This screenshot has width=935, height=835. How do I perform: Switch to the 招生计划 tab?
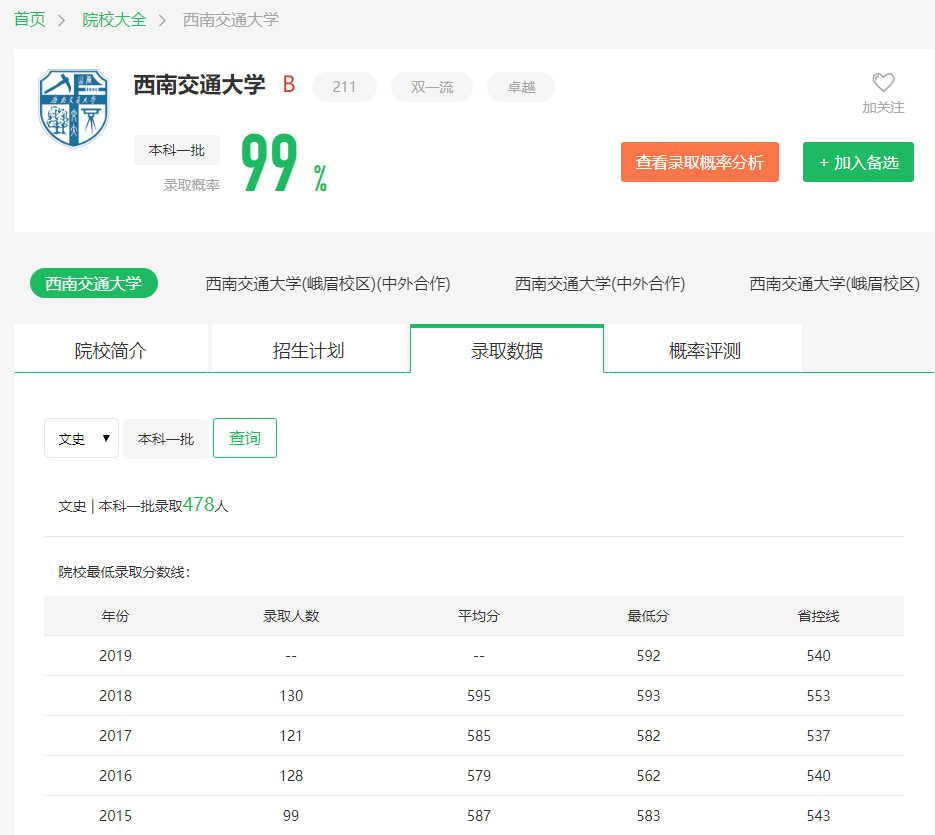point(308,350)
